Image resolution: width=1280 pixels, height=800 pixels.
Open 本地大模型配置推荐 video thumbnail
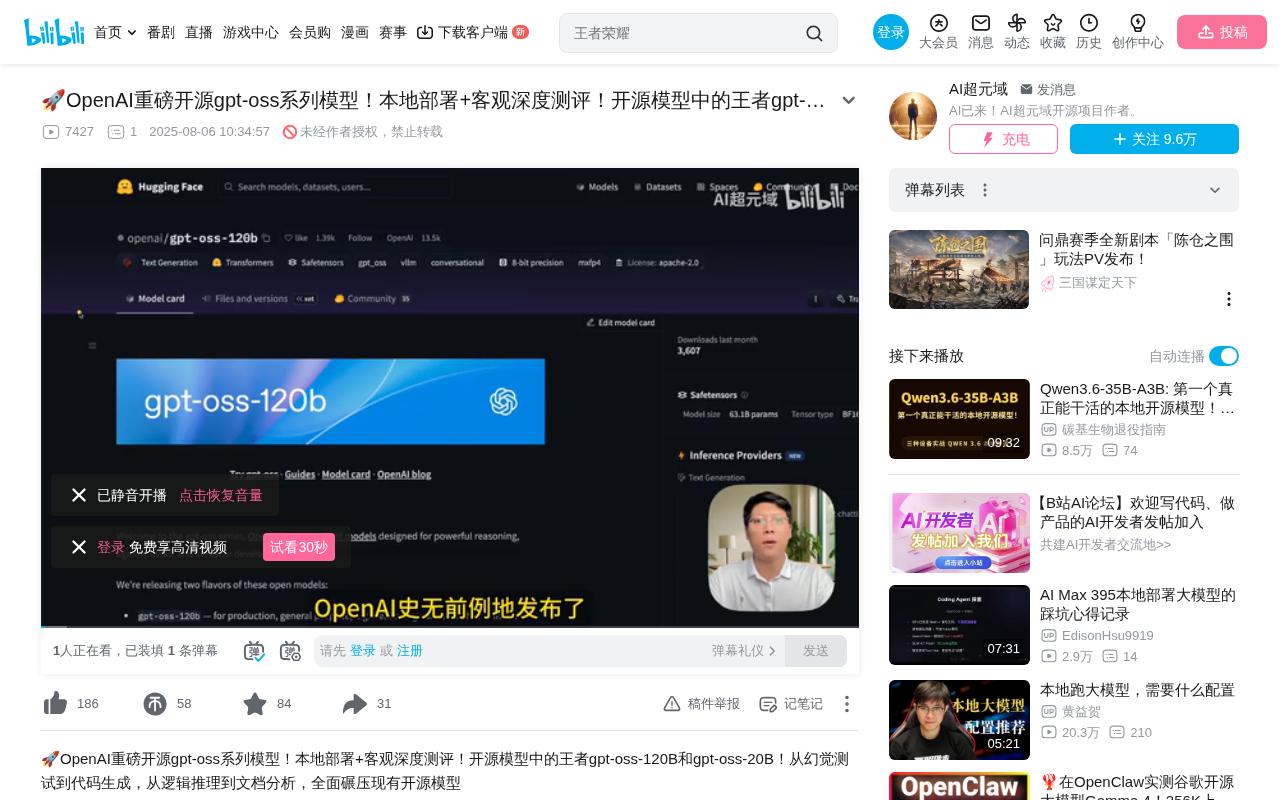[959, 720]
